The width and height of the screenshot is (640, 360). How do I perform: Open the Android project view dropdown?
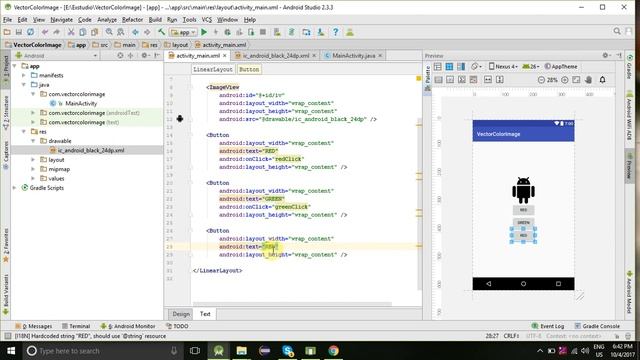56,56
